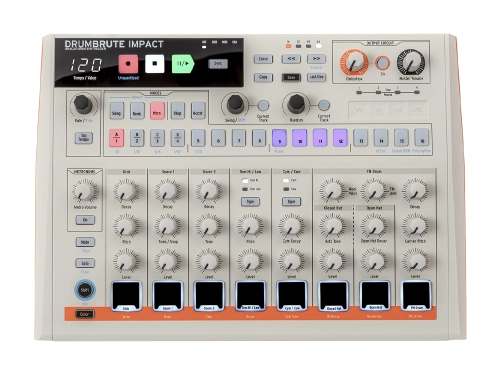Click the black Rate / Fine tempo knob

(83, 104)
